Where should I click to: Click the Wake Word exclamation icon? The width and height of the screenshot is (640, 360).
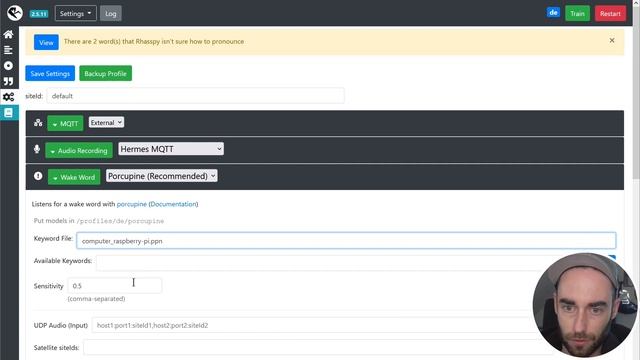click(x=38, y=176)
